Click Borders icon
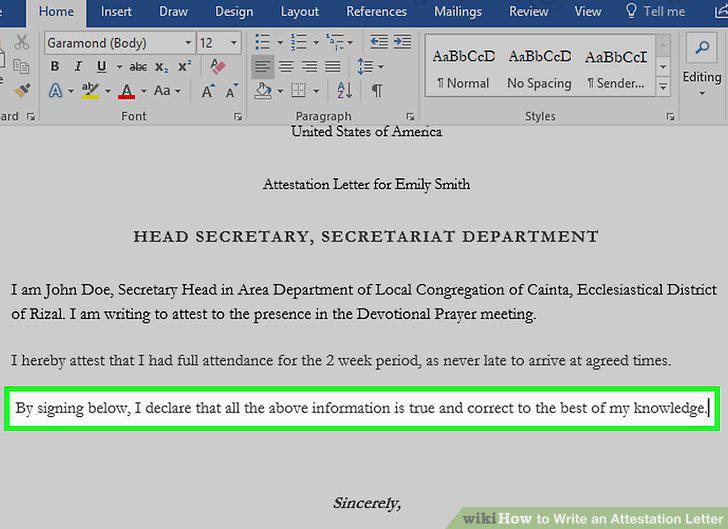Image resolution: width=728 pixels, height=529 pixels. pos(298,91)
